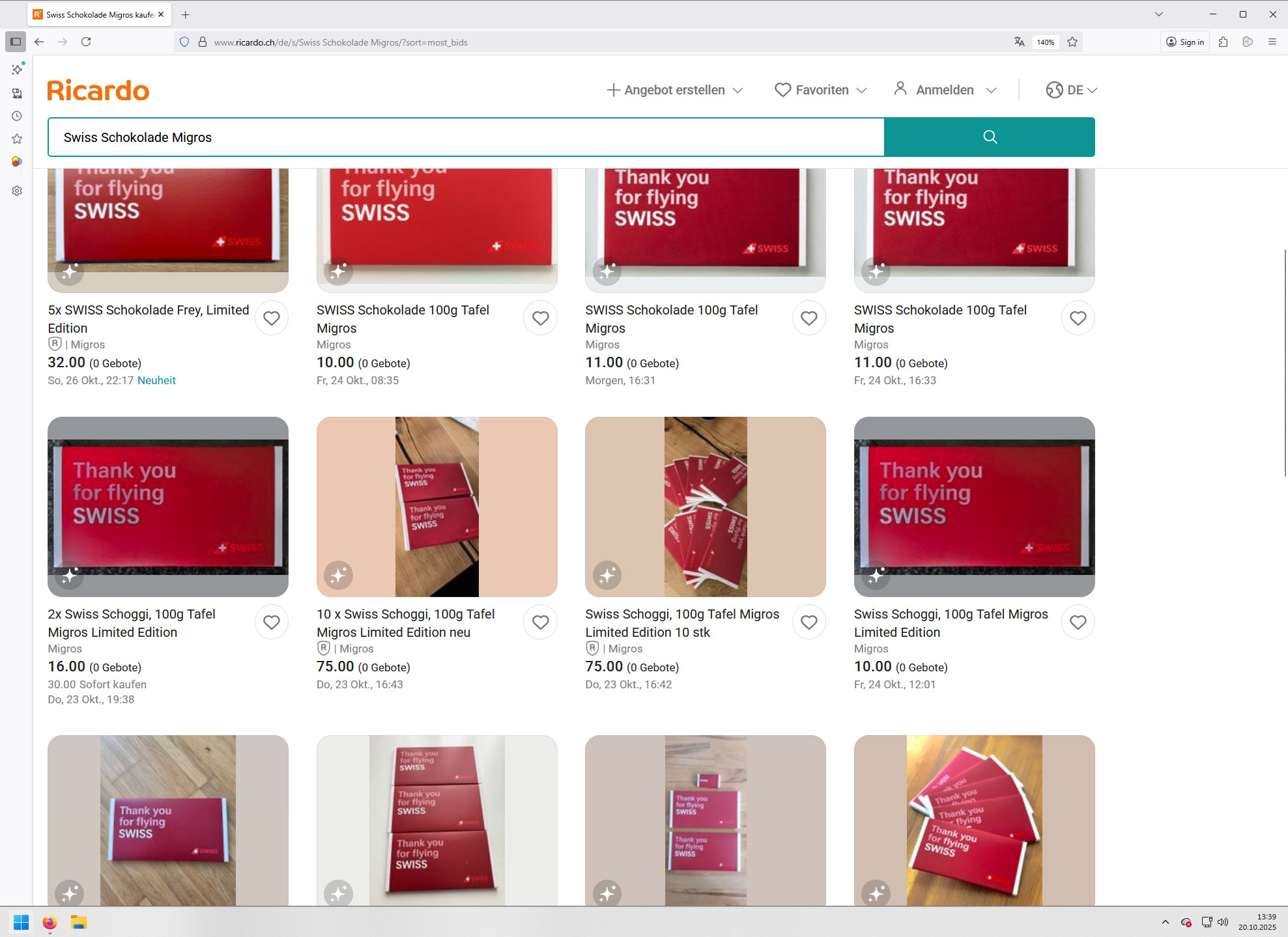
Task: Open the Anmelden account menu
Action: (x=945, y=90)
